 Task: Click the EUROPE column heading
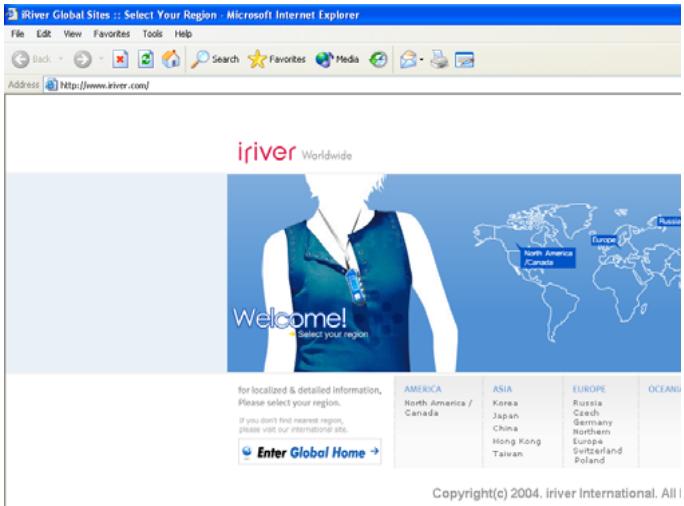click(588, 389)
